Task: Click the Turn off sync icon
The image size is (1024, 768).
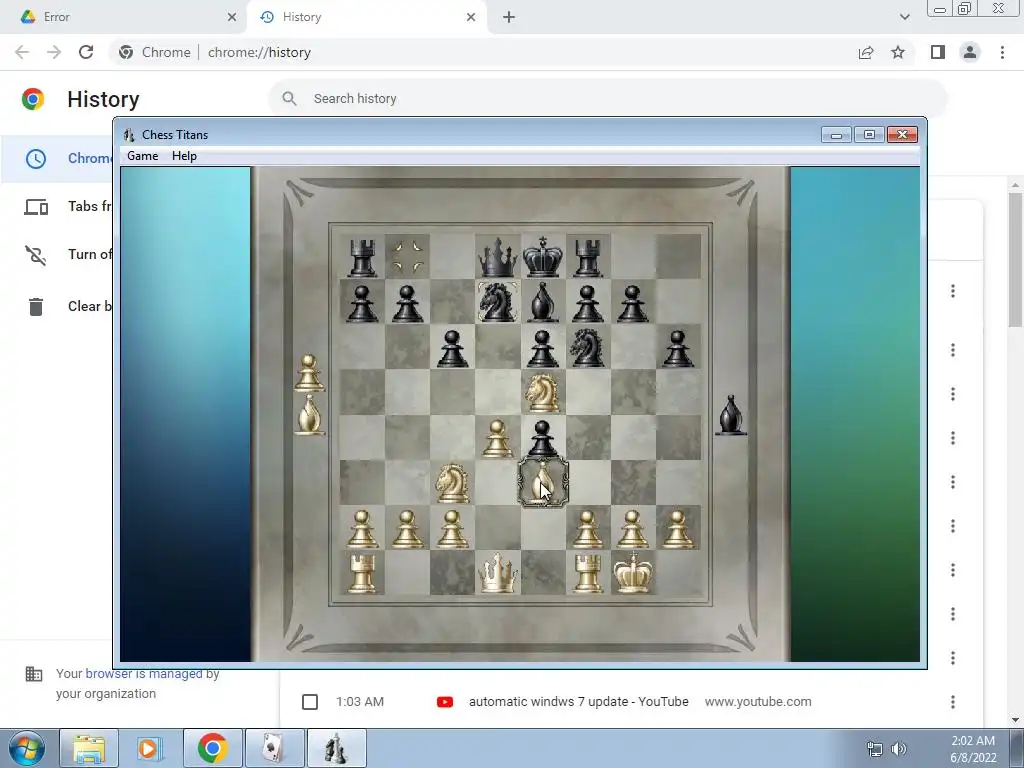Action: [x=36, y=255]
